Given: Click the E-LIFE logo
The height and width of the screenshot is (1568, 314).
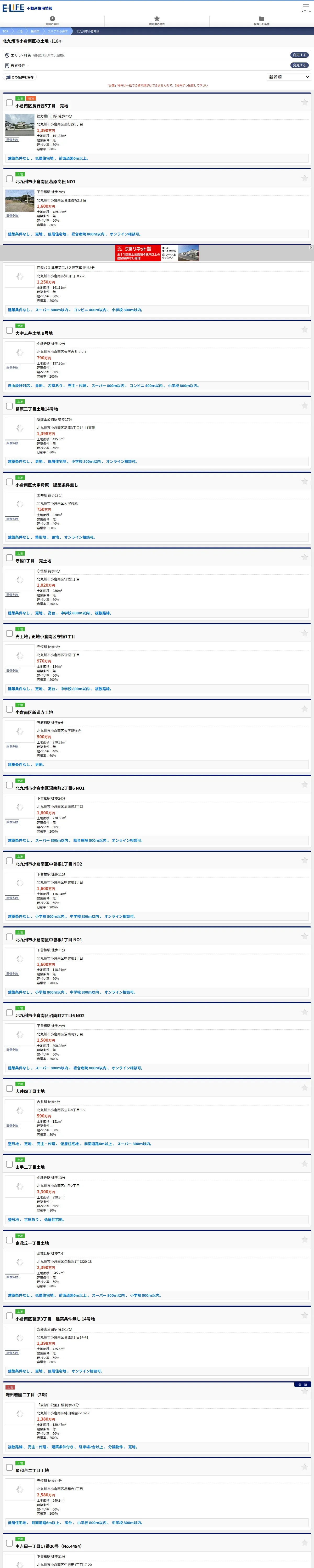Looking at the screenshot, I should coord(13,8).
